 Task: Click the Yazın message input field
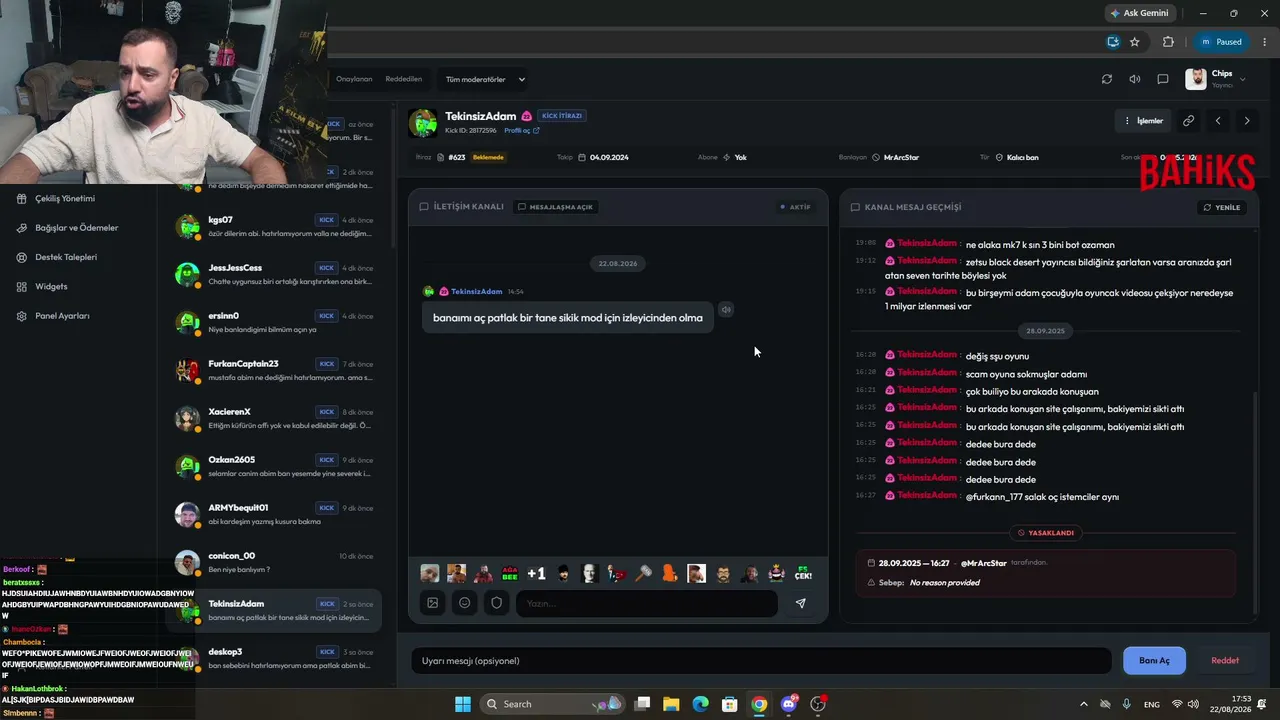646,603
